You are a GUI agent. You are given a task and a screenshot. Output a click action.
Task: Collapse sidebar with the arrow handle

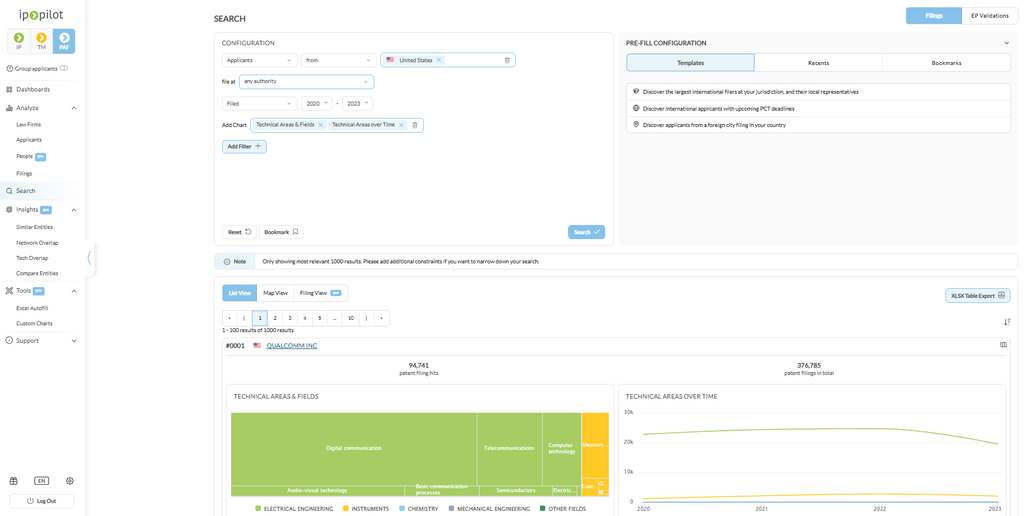click(89, 258)
